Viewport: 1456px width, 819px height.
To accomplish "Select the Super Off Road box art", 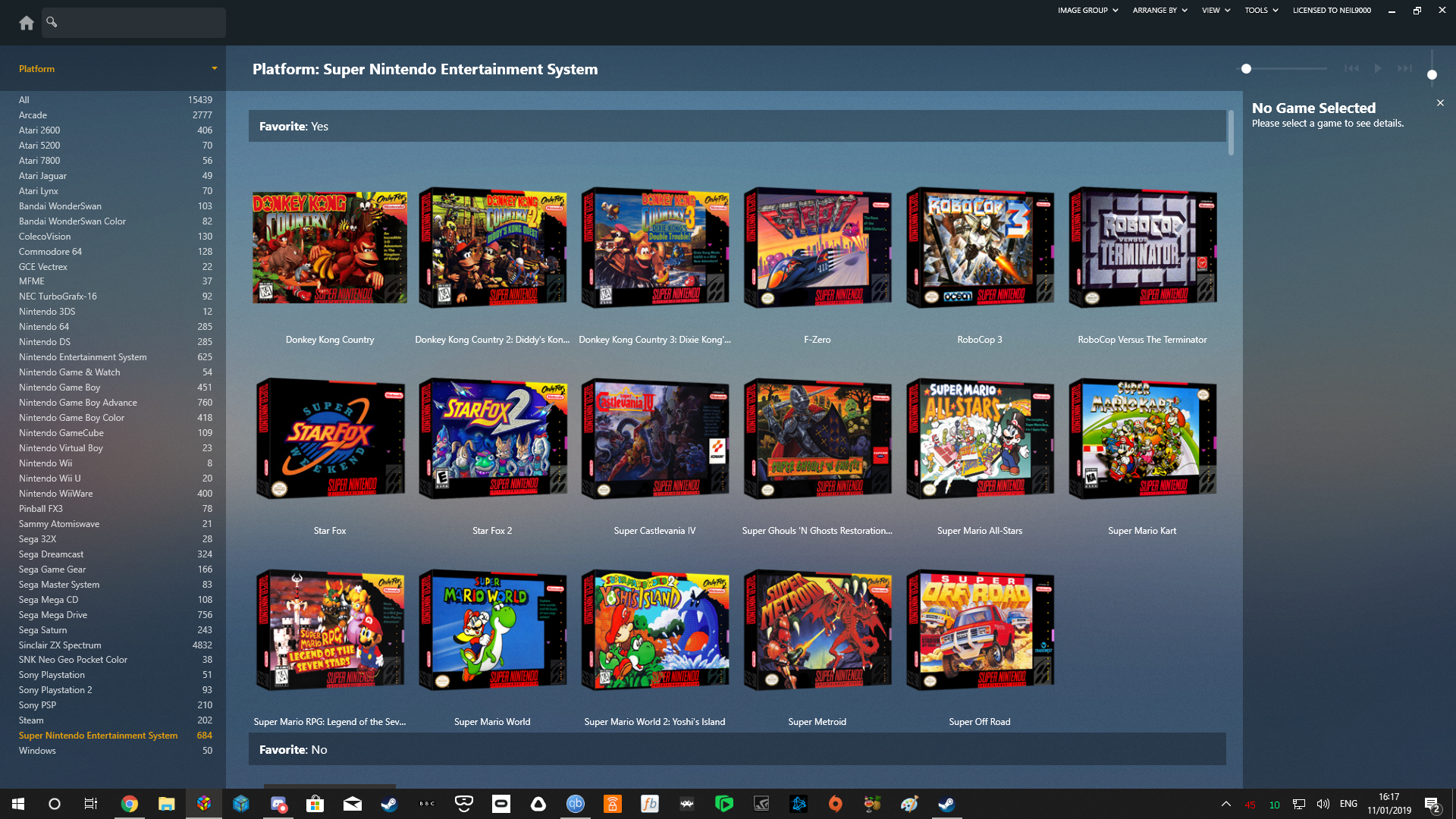I will pos(980,629).
